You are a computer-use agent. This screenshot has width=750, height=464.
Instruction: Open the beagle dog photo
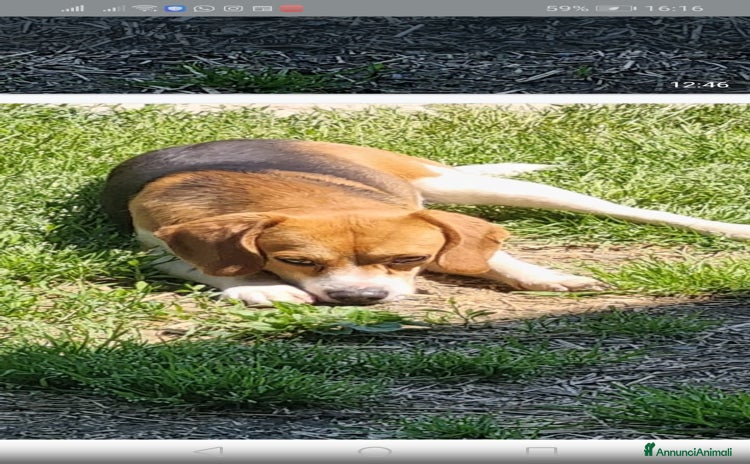tap(375, 271)
